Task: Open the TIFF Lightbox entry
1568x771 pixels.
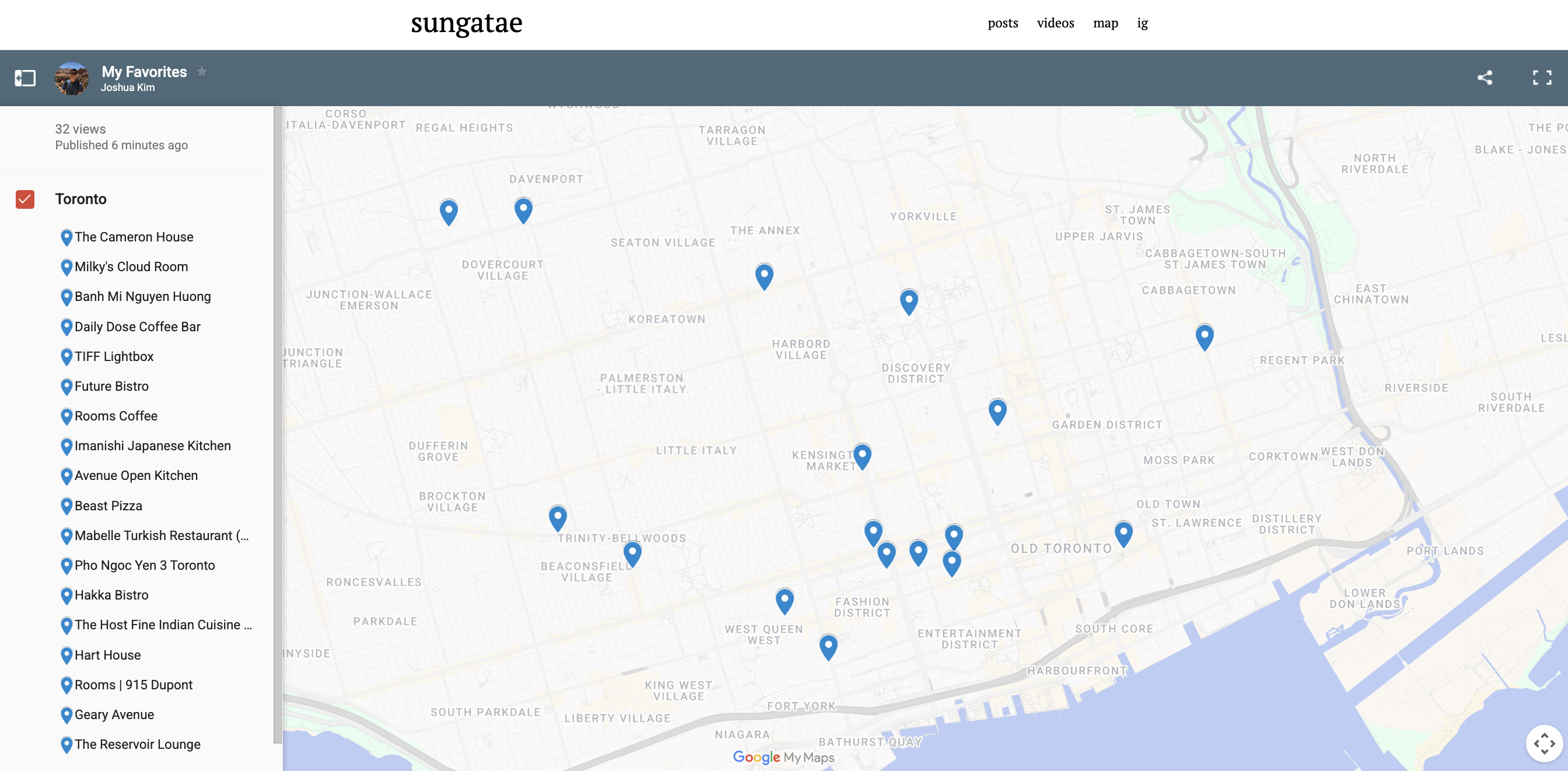Action: (x=114, y=356)
